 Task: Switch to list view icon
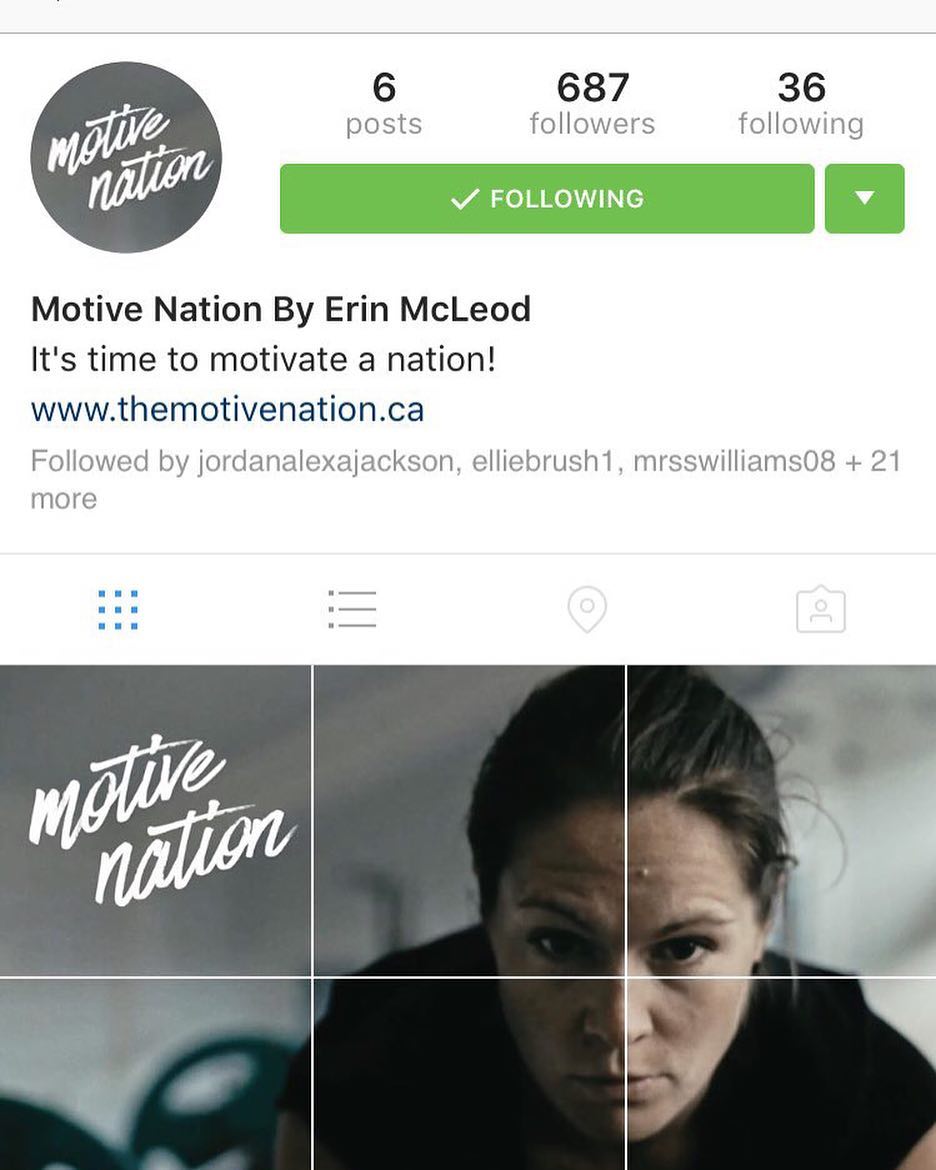(x=352, y=609)
